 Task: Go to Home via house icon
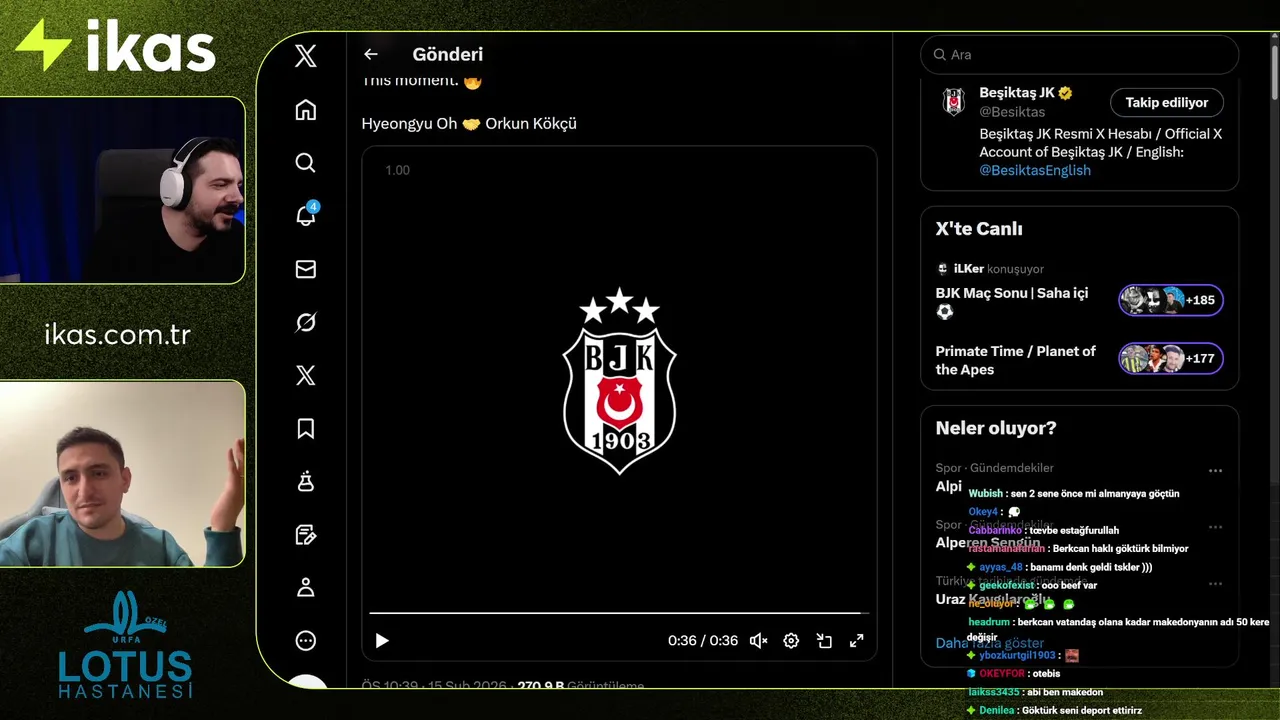click(306, 110)
